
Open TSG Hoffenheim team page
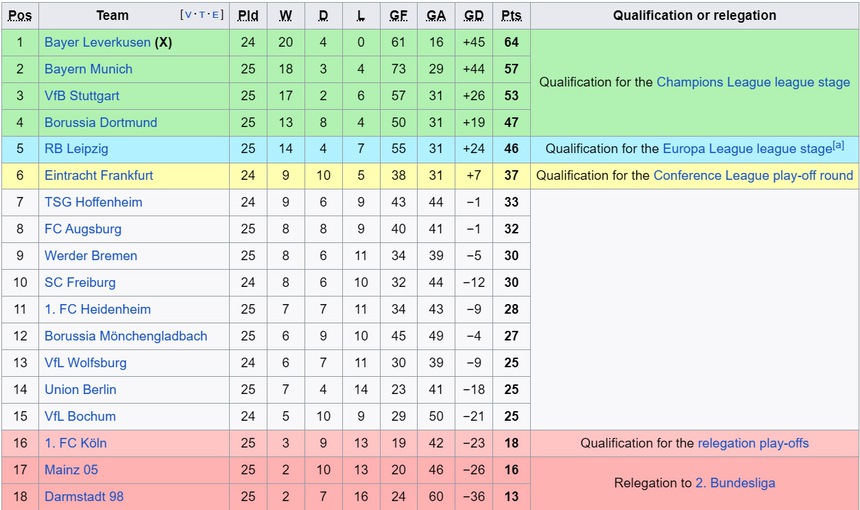click(93, 202)
